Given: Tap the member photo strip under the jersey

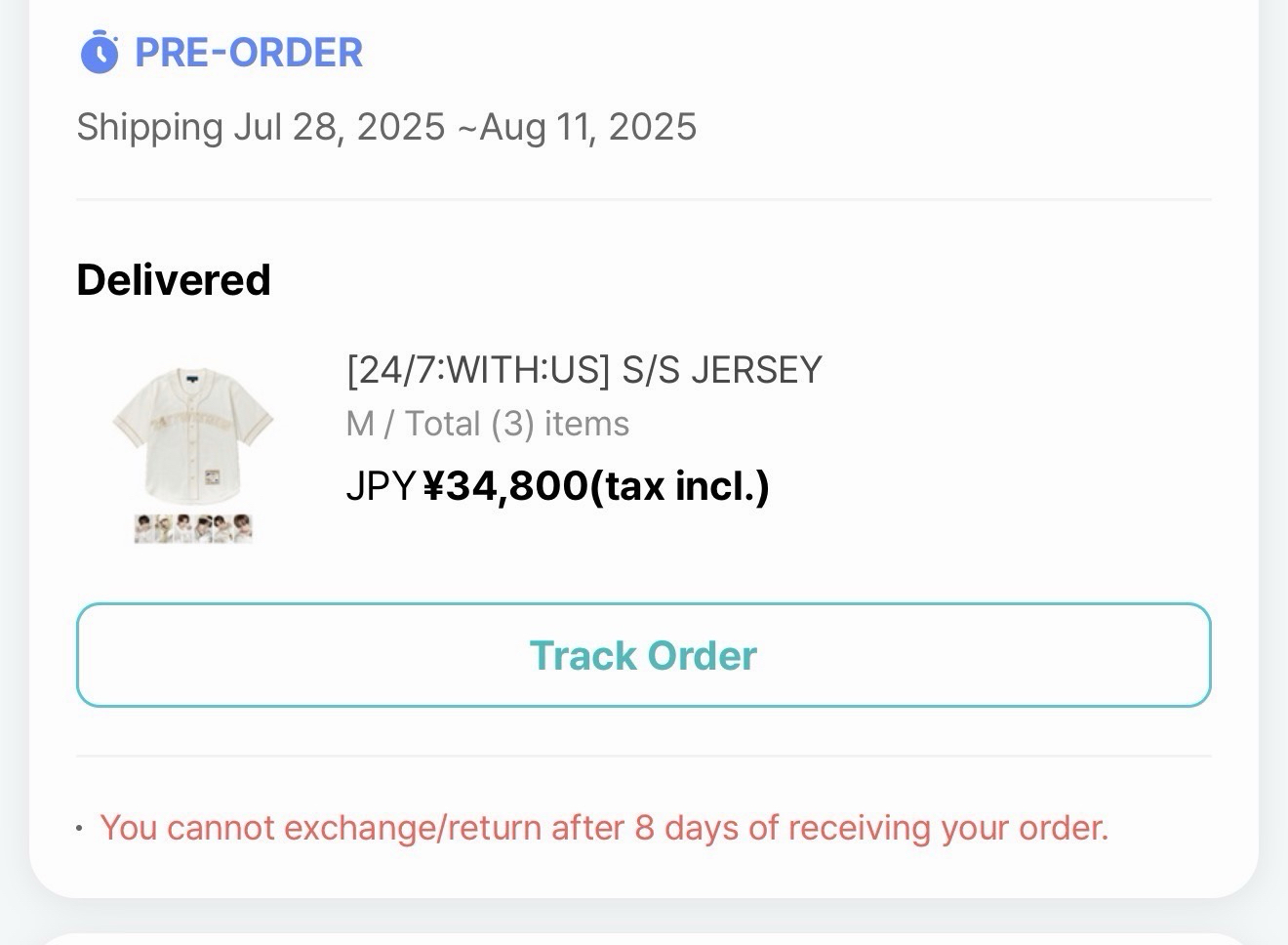Looking at the screenshot, I should pos(193,528).
